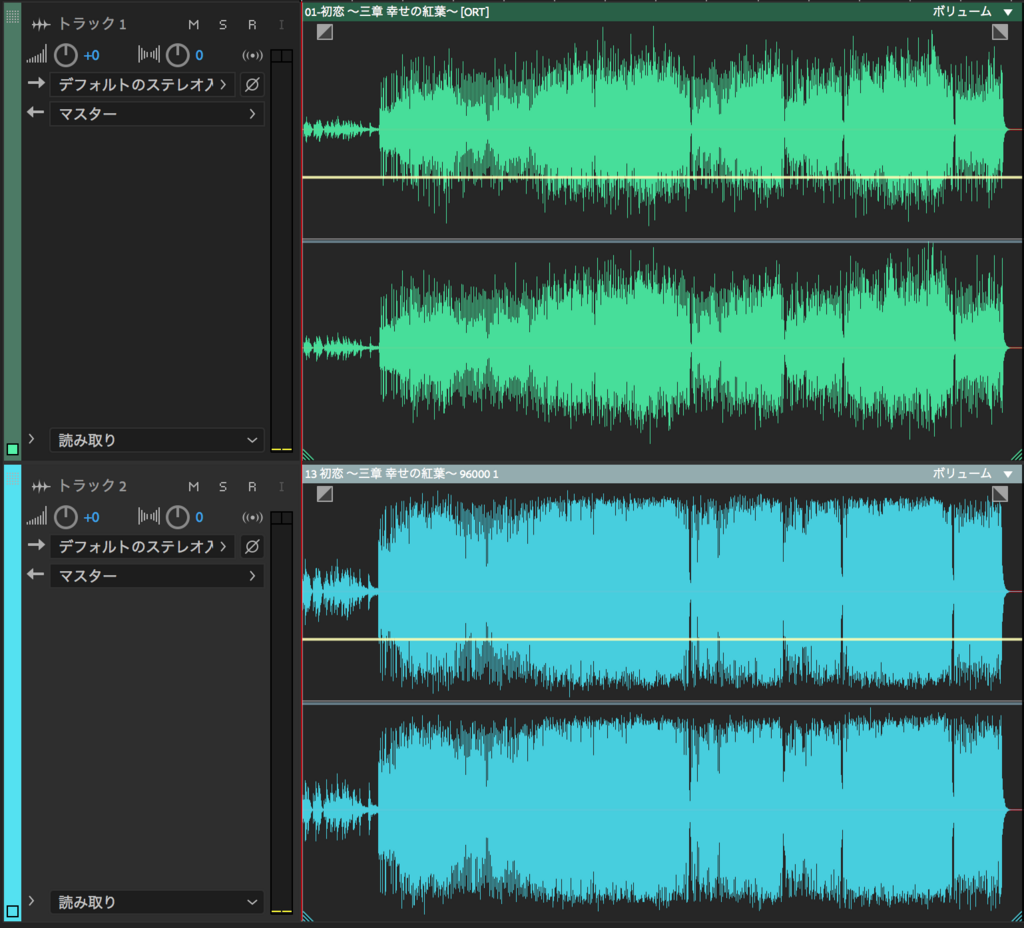Viewport: 1024px width, 928px height.
Task: Click fade-out handle on blue clip
Action: [x=1000, y=494]
